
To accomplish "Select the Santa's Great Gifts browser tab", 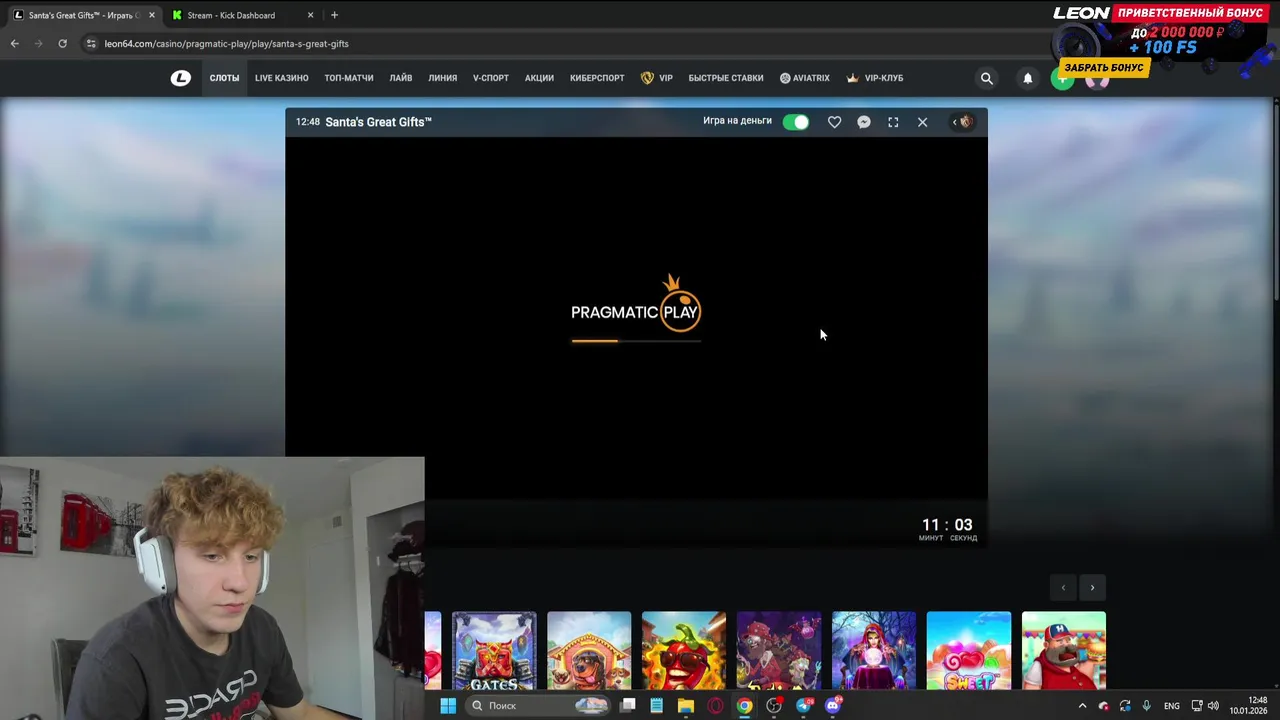I will (84, 15).
